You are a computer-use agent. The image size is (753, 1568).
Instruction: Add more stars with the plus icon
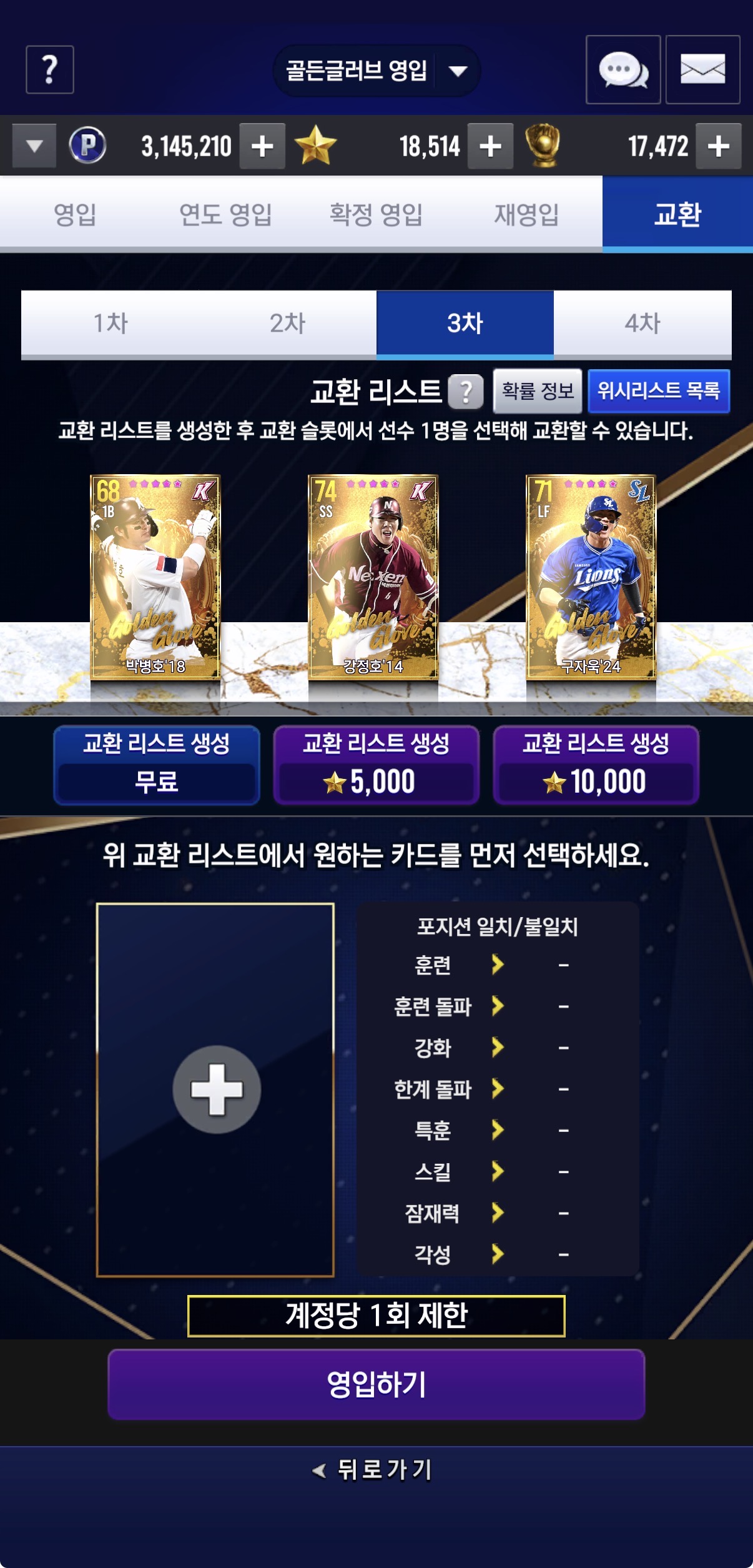pyautogui.click(x=491, y=146)
